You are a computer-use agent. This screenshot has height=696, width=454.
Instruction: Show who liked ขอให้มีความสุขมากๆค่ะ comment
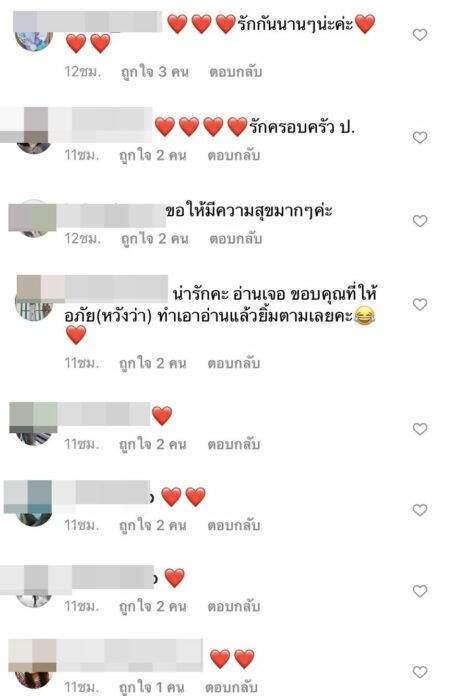point(154,239)
